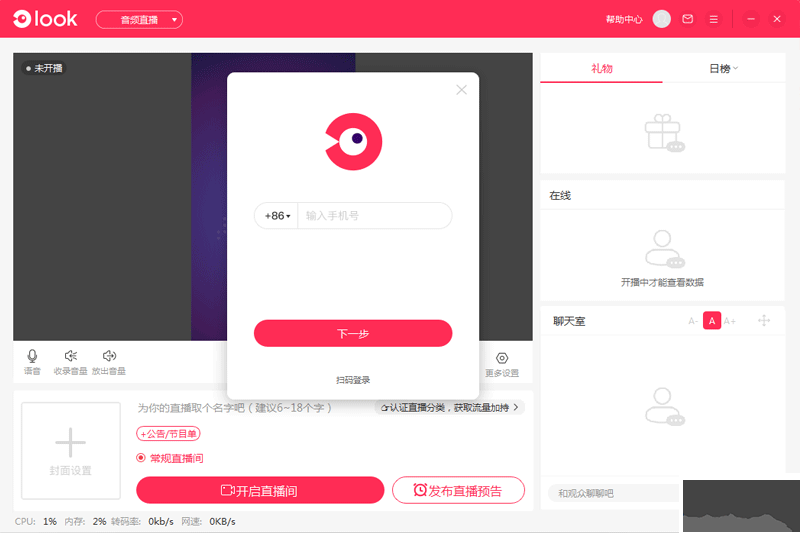800x533 pixels.
Task: Open the 音频直播 mode dropdown
Action: coord(139,19)
